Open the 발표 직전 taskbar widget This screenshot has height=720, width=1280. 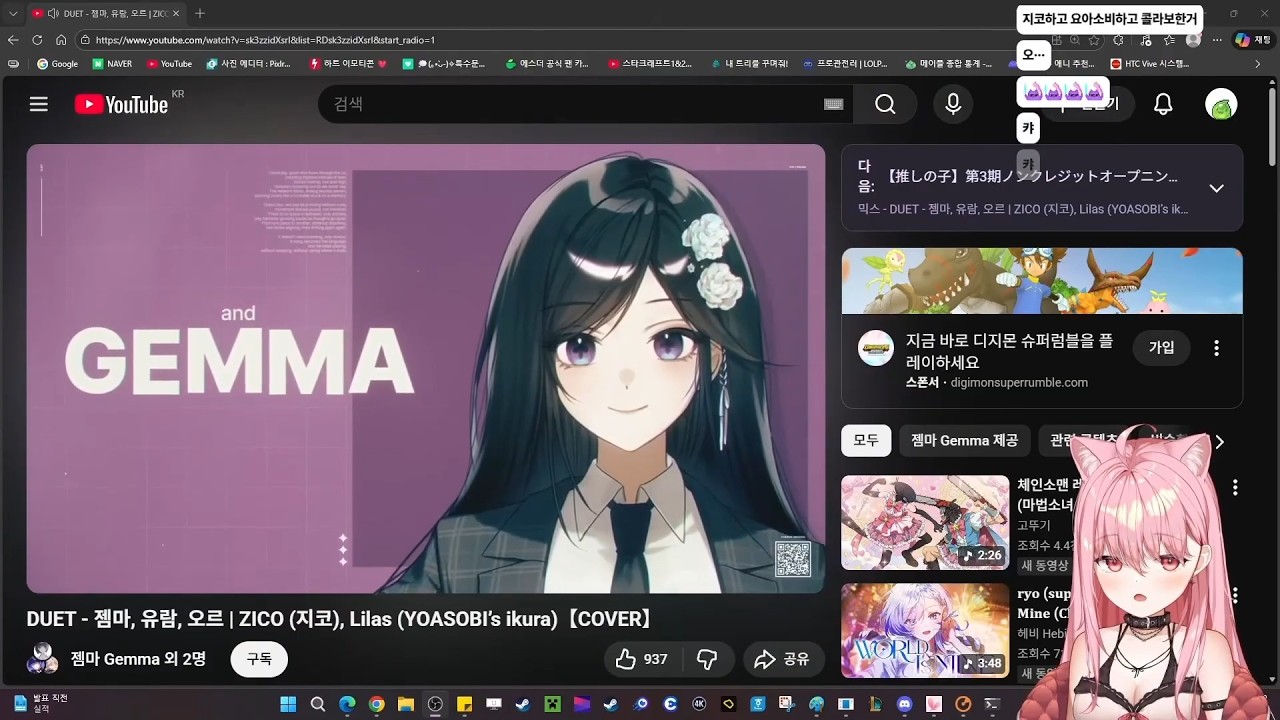click(41, 703)
